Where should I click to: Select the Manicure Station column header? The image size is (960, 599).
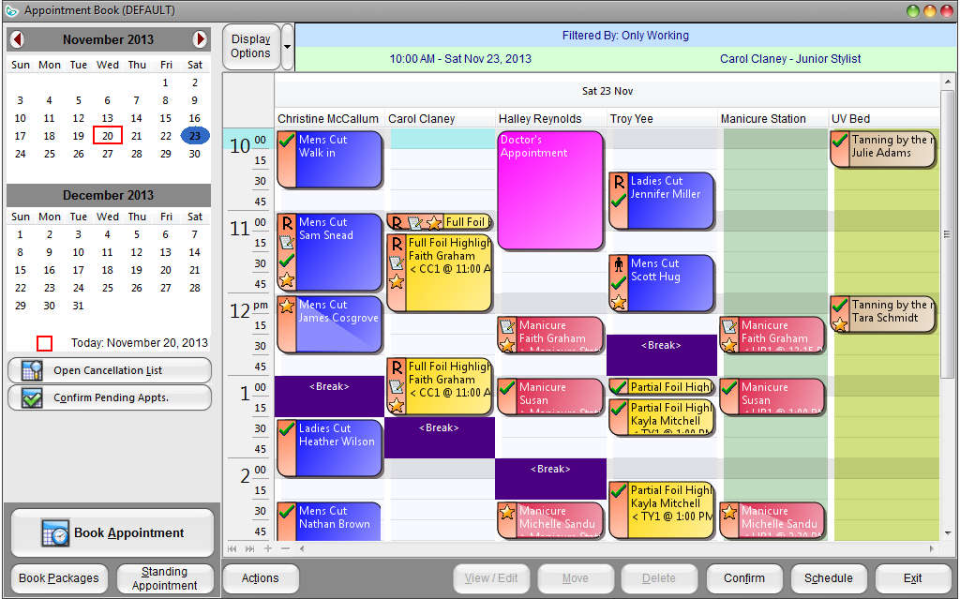point(763,119)
